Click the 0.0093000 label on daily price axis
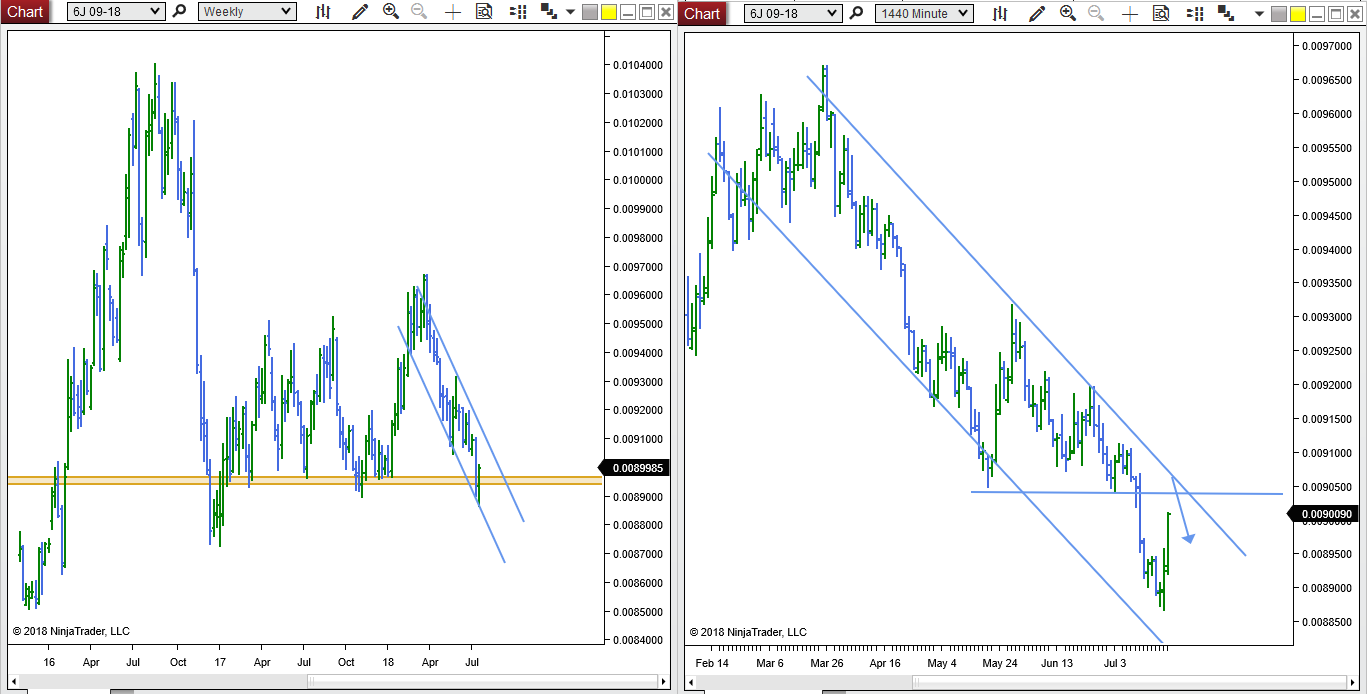 [x=1326, y=317]
